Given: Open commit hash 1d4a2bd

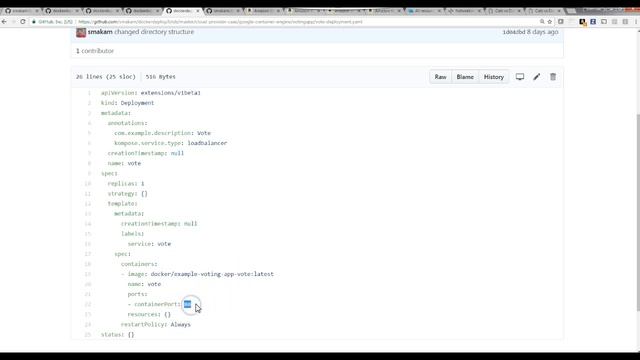Looking at the screenshot, I should tap(514, 32).
